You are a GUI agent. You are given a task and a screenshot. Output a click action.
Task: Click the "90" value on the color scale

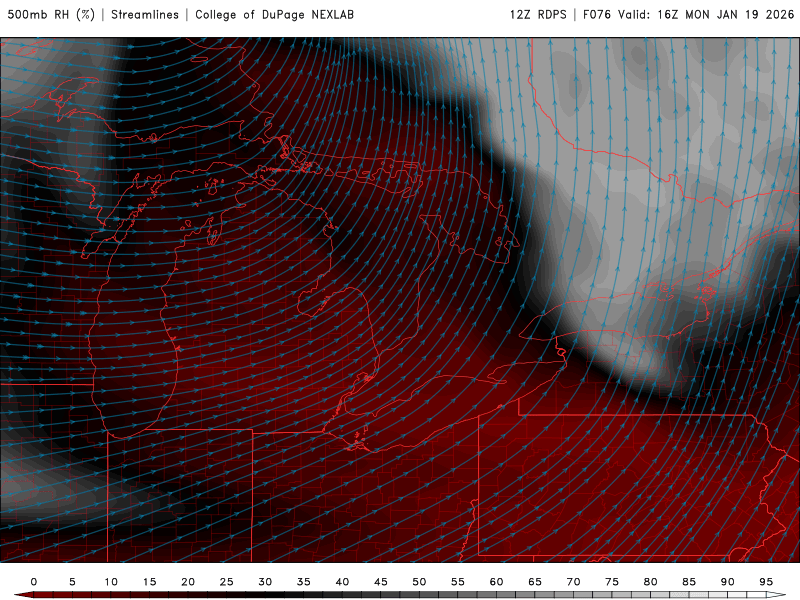pos(728,582)
